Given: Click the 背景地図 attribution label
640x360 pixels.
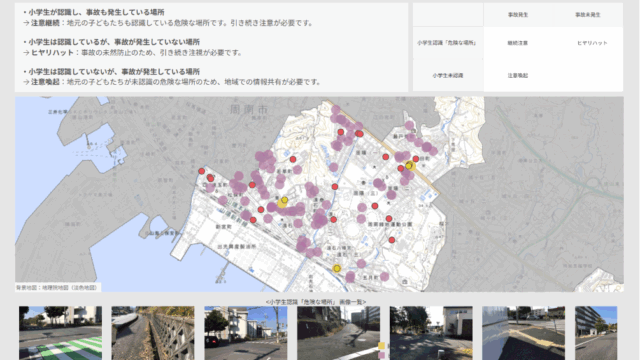Looking at the screenshot, I should tap(57, 288).
